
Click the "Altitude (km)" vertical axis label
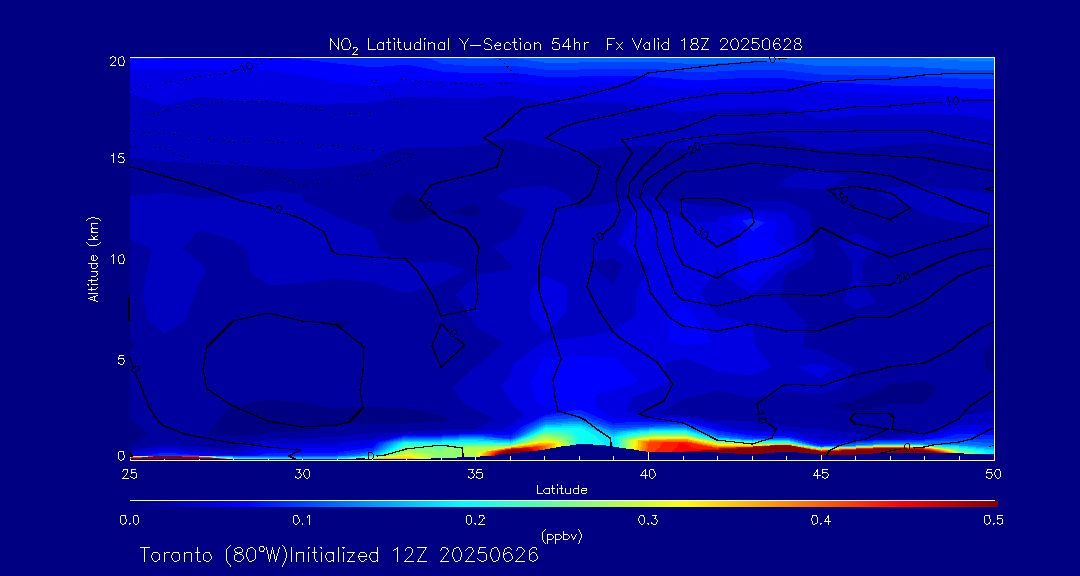[x=93, y=260]
